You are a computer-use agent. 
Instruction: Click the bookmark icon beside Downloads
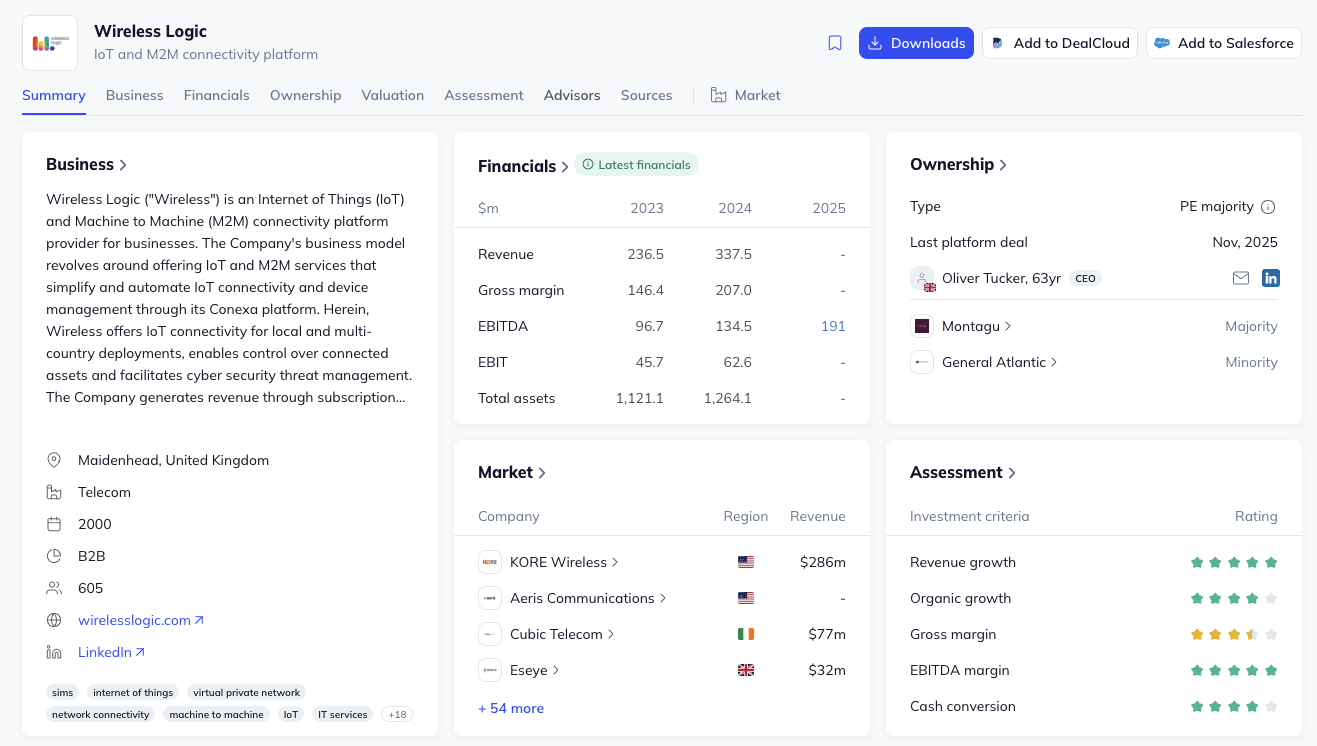tap(835, 43)
